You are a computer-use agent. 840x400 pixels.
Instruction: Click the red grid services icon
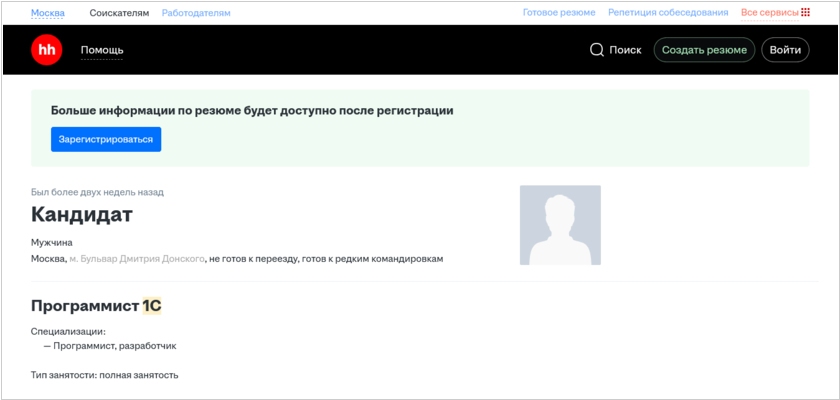[x=805, y=13]
